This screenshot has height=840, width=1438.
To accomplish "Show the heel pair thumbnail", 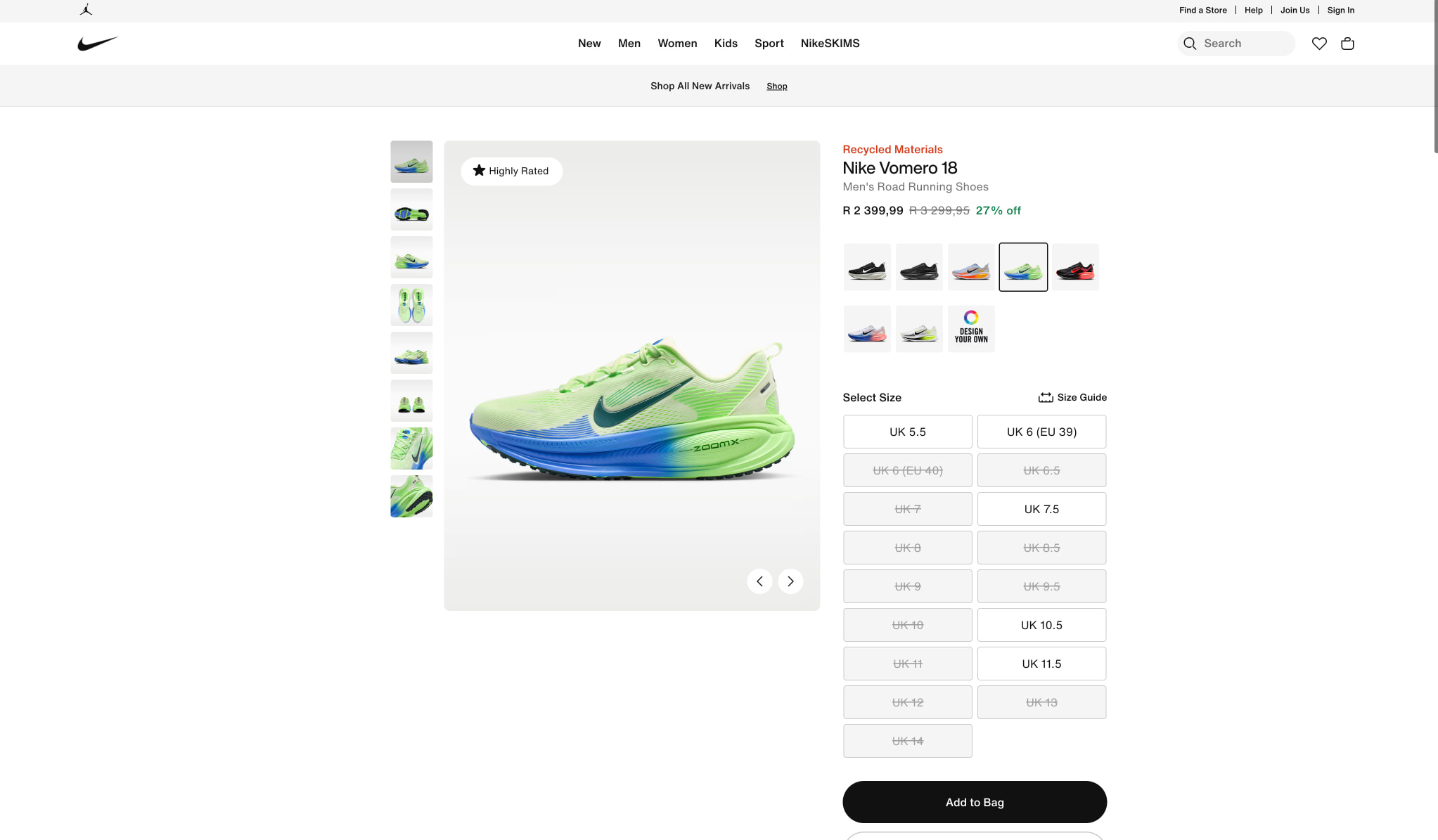I will click(x=411, y=401).
